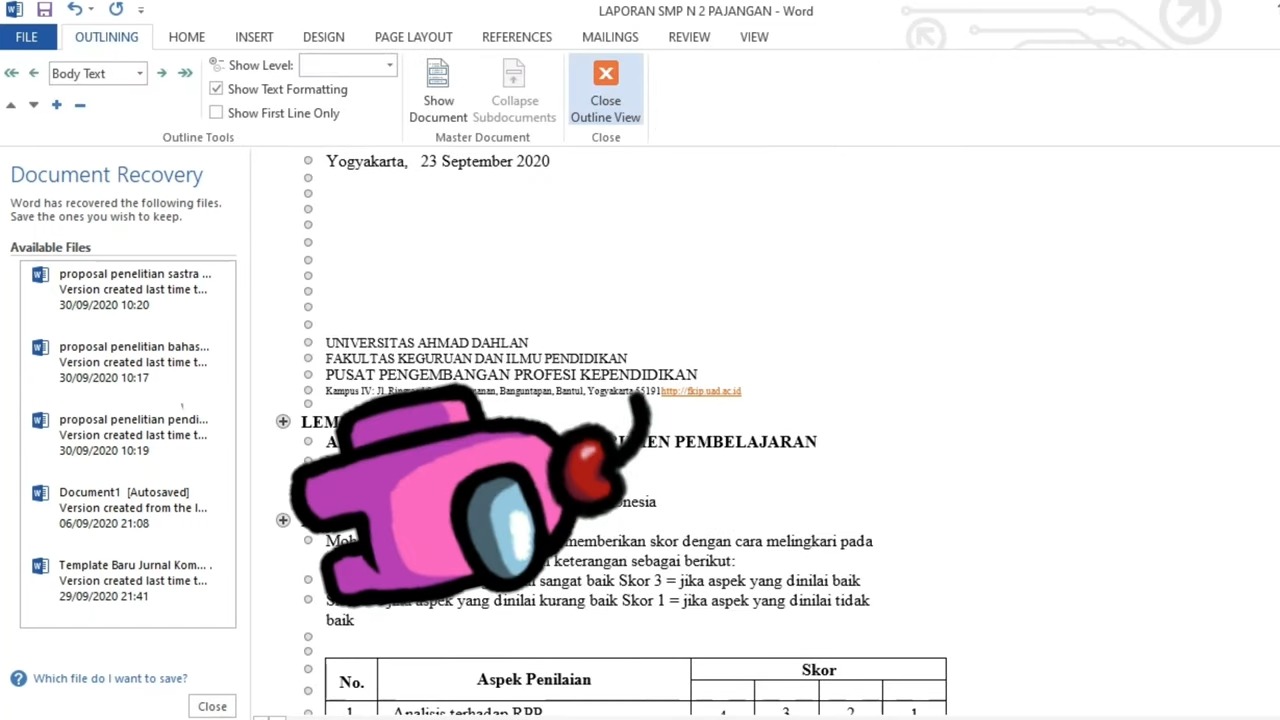Viewport: 1280px width, 720px height.
Task: Click the Yogyakarta, 23 September 2020 line
Action: [x=437, y=161]
